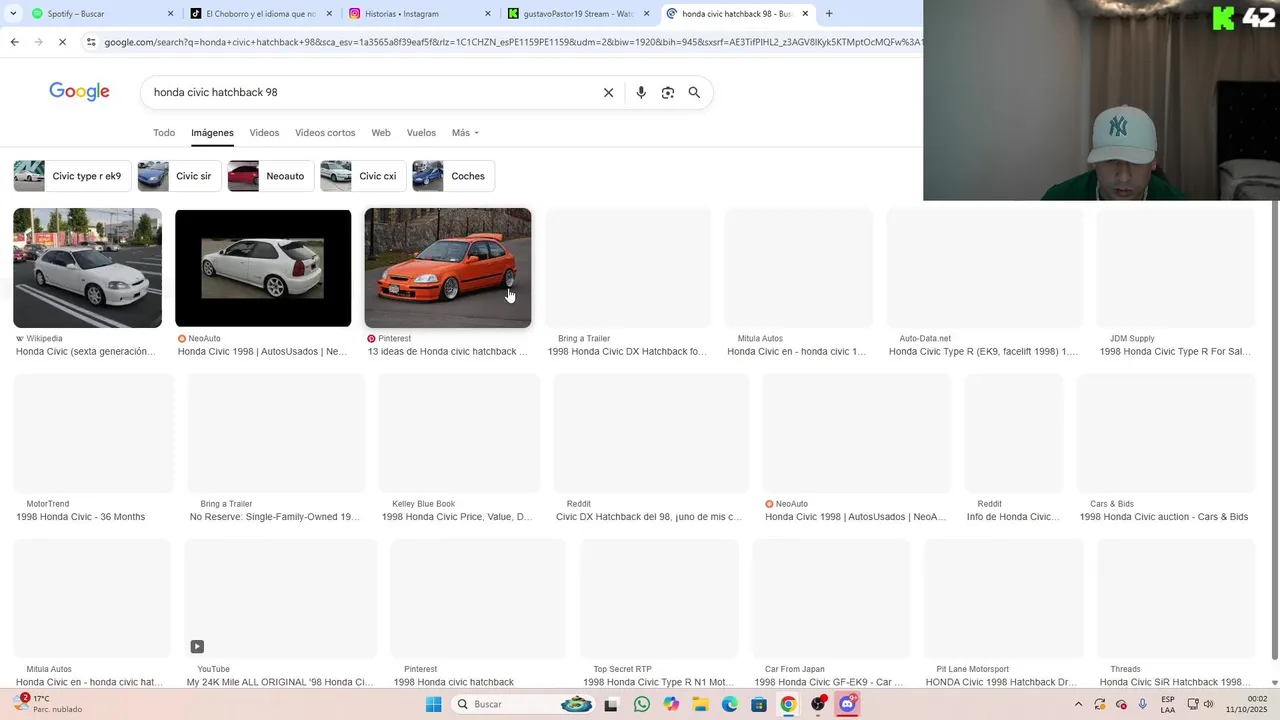The height and width of the screenshot is (720, 1280).
Task: Open Copilot from the taskbar
Action: click(671, 704)
